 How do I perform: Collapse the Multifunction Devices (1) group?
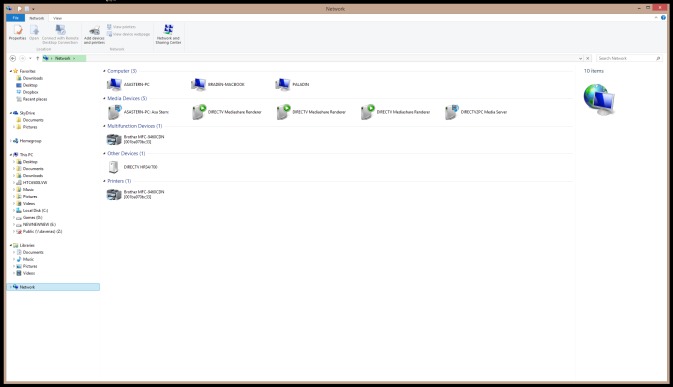104,126
